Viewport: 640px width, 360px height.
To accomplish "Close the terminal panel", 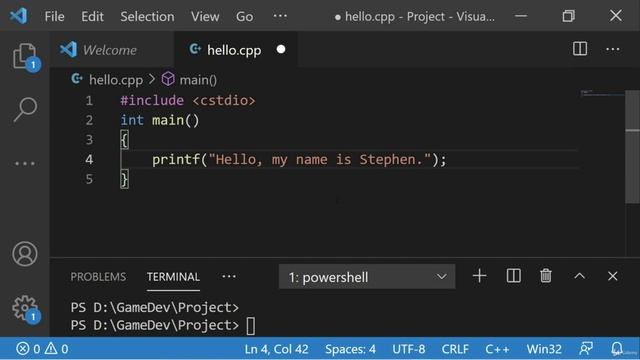I will coord(612,276).
